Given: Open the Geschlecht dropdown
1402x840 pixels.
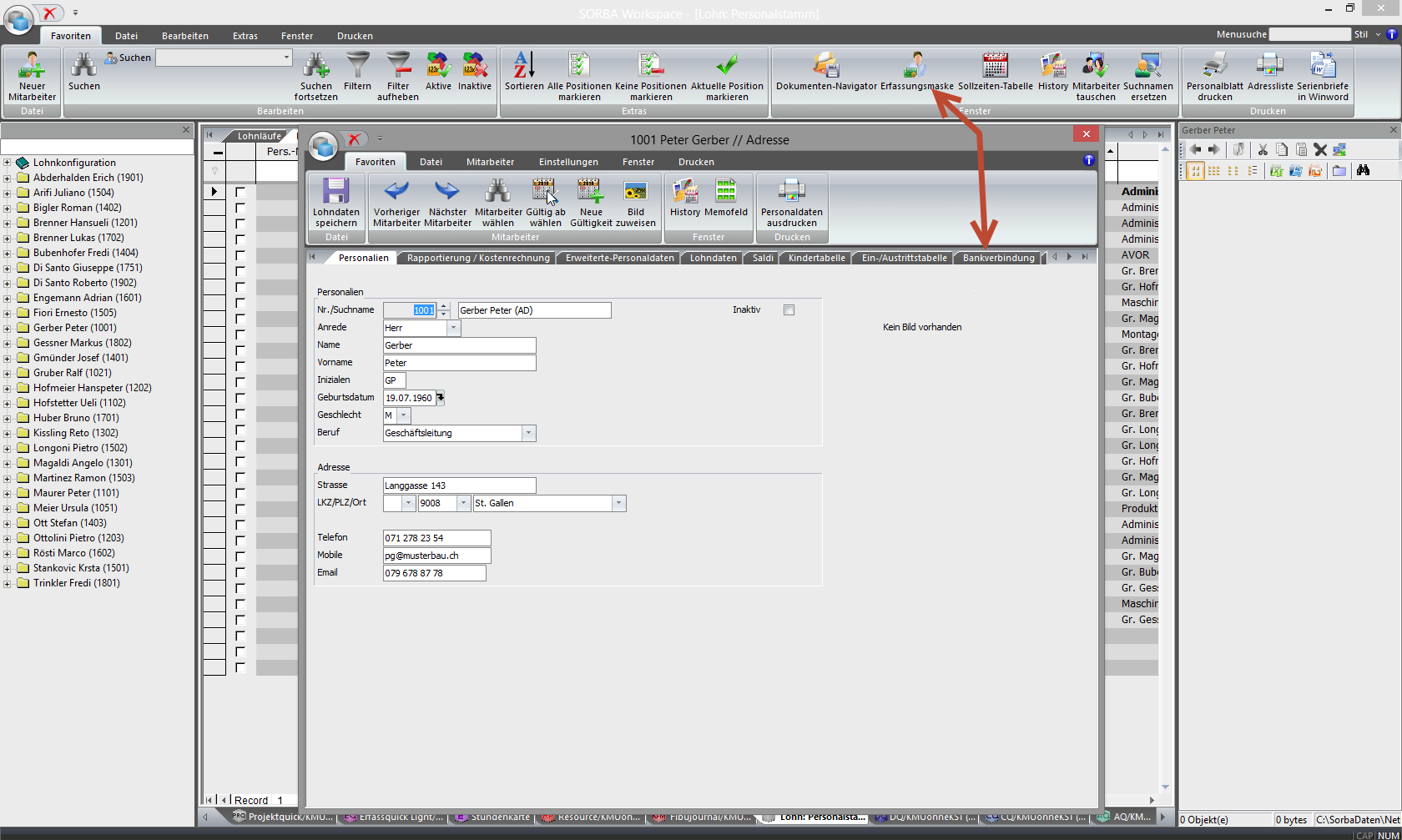Looking at the screenshot, I should point(404,415).
